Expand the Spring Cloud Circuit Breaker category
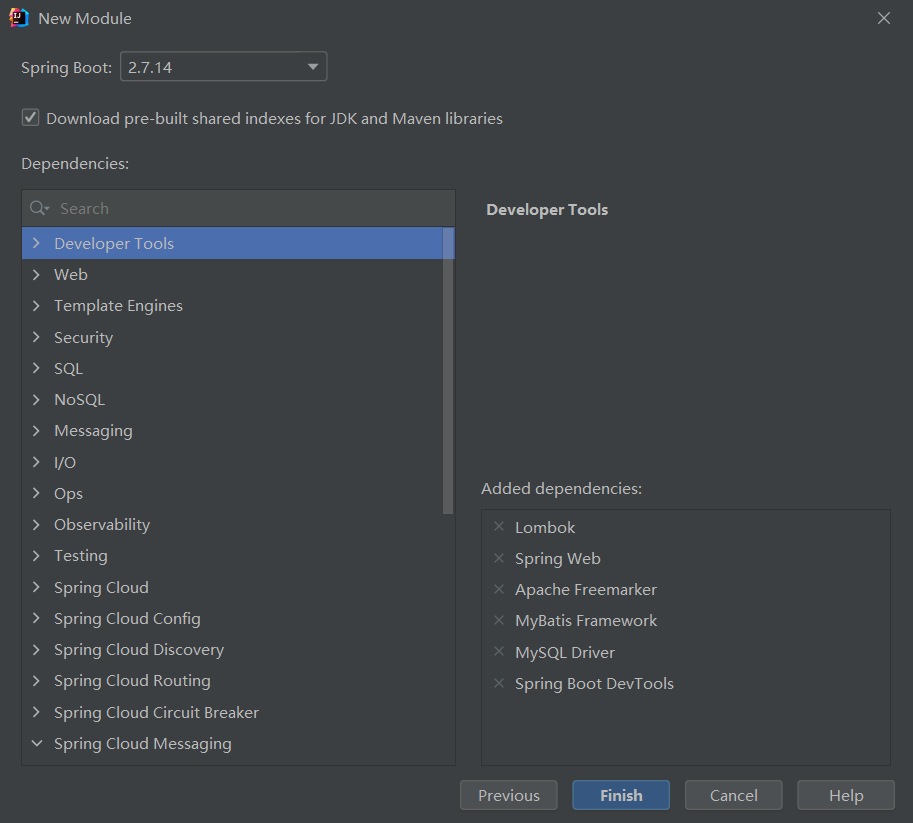Image resolution: width=913 pixels, height=823 pixels. click(36, 712)
